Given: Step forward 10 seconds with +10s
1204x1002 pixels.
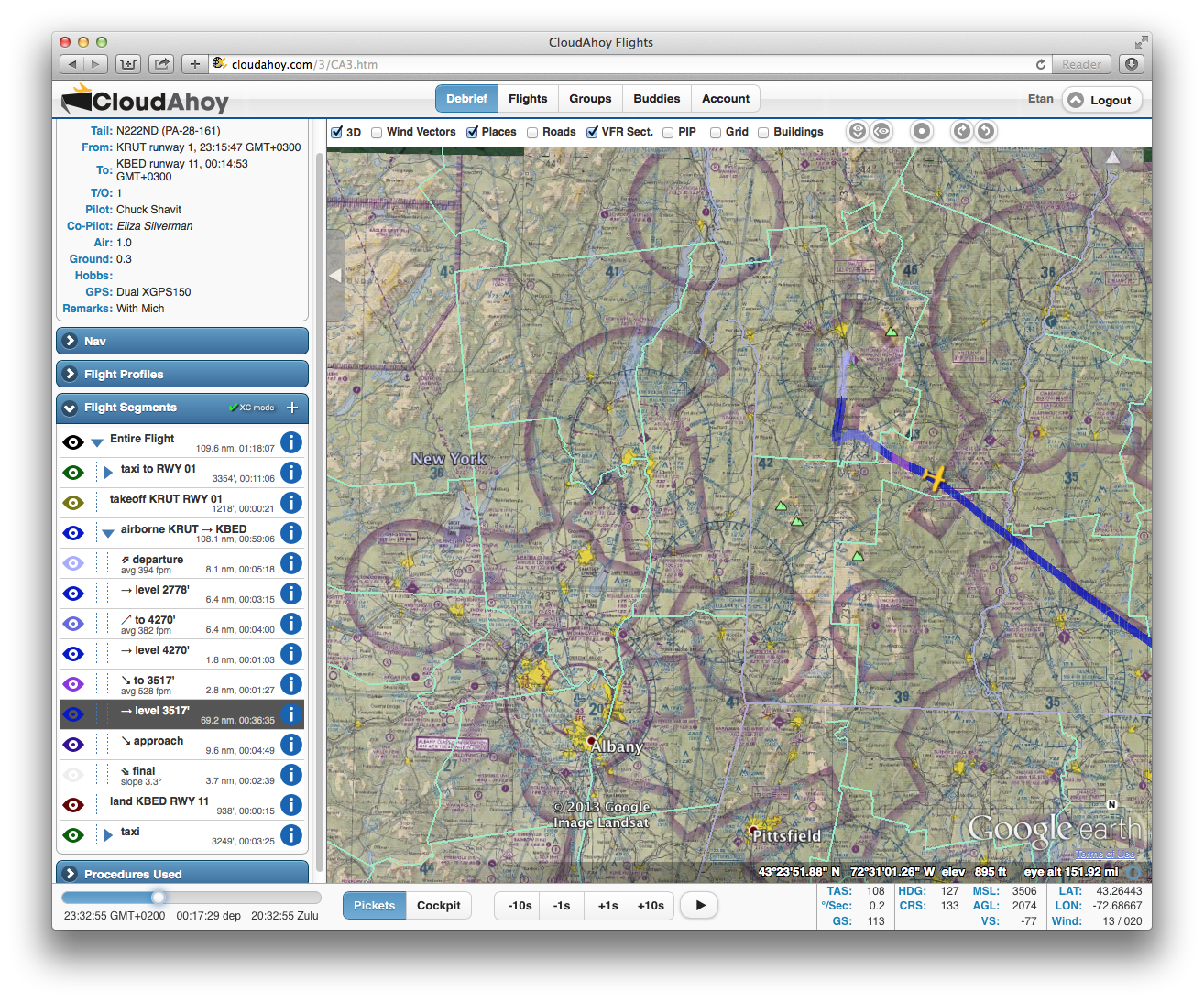Looking at the screenshot, I should (x=651, y=906).
